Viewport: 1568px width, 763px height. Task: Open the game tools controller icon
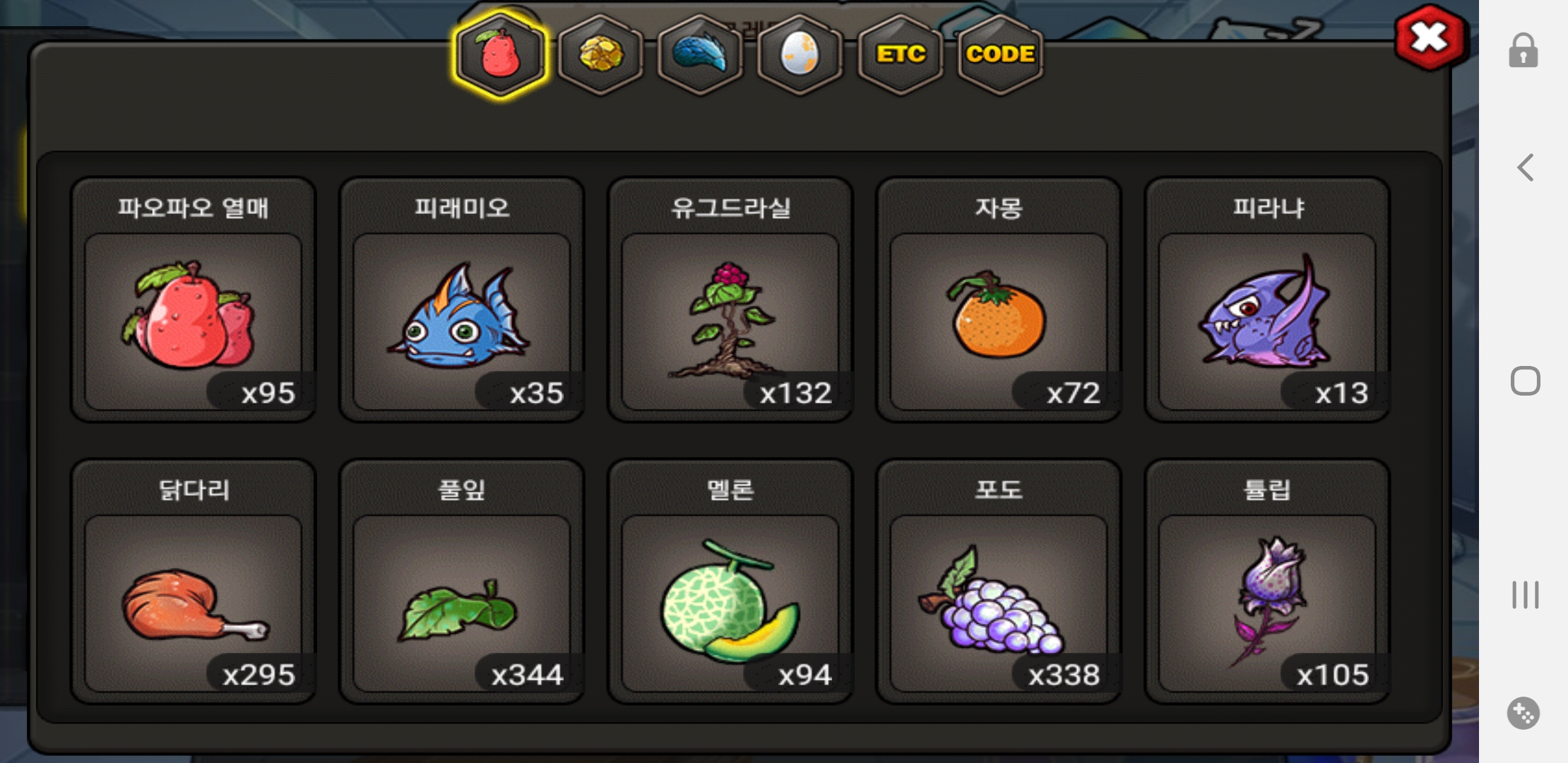click(x=1524, y=714)
